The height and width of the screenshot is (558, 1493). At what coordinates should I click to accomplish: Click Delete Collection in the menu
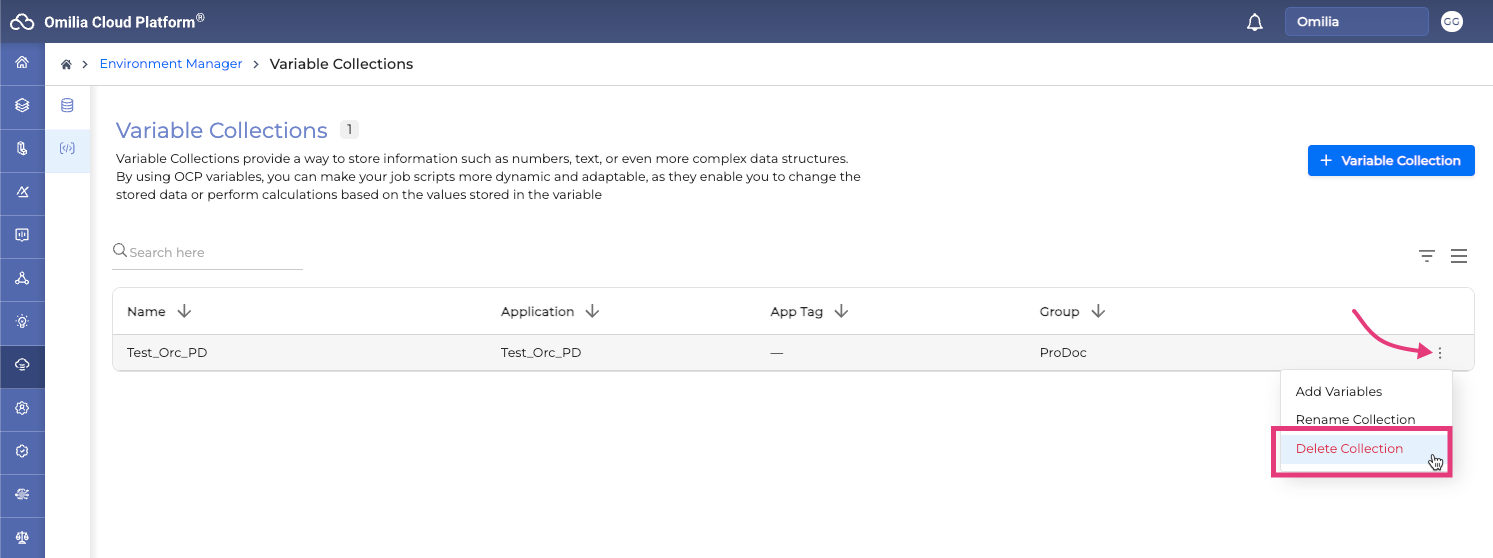tap(1349, 449)
